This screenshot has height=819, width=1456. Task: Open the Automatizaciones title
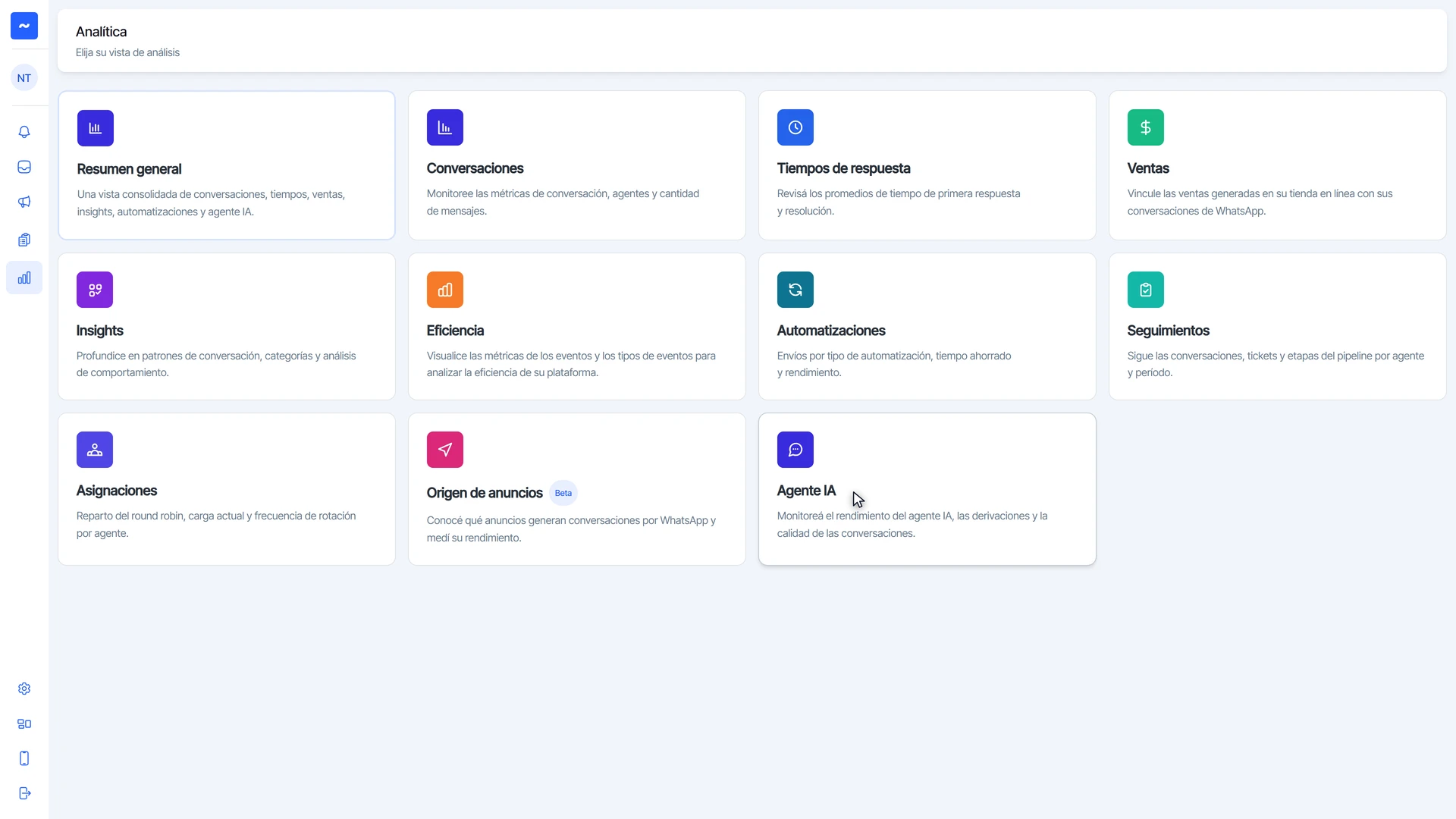pyautogui.click(x=831, y=331)
